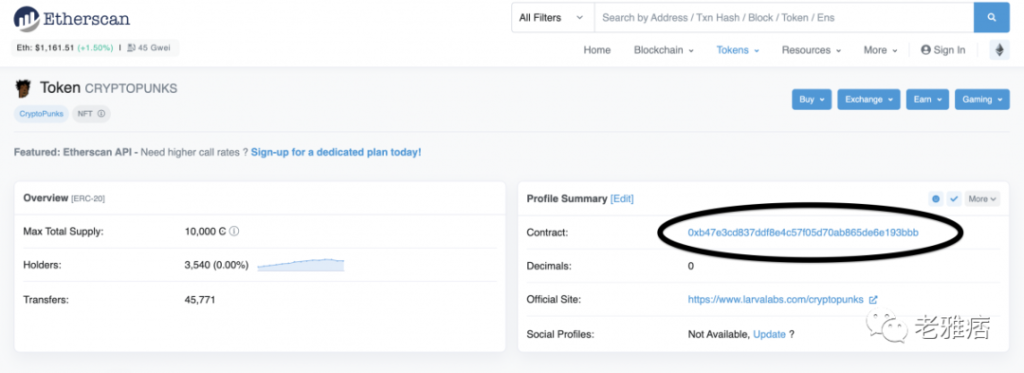Viewport: 1024px width, 373px height.
Task: Open the All Filters dropdown
Action: click(x=552, y=18)
